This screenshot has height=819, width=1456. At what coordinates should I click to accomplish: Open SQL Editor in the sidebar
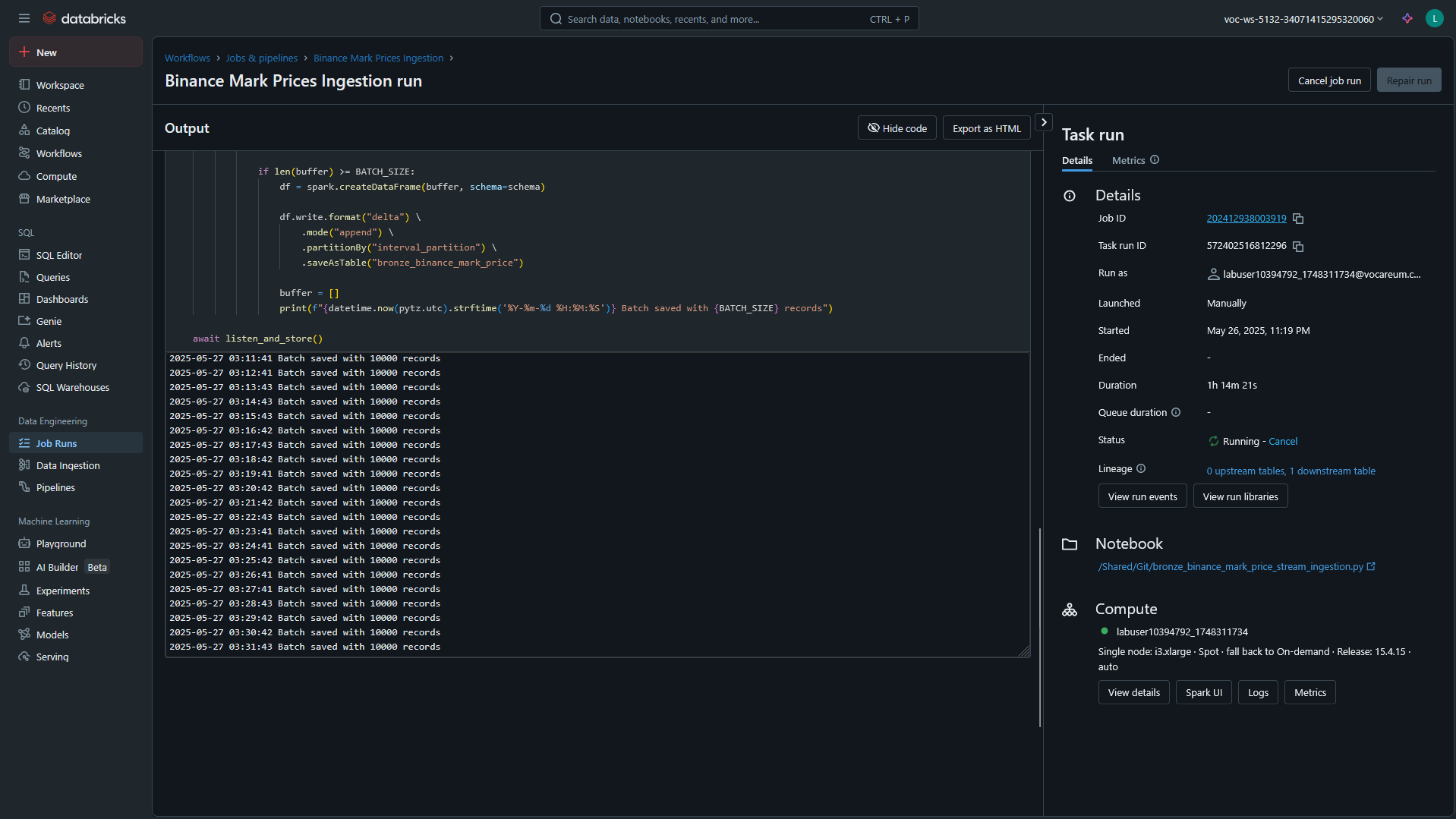coord(76,255)
